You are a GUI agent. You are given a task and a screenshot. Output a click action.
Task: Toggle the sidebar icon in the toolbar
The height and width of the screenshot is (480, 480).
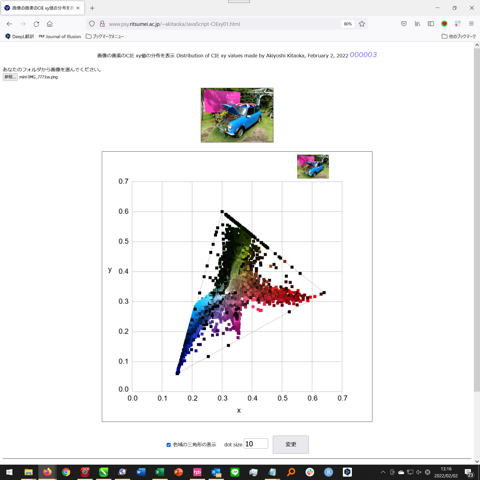click(431, 24)
